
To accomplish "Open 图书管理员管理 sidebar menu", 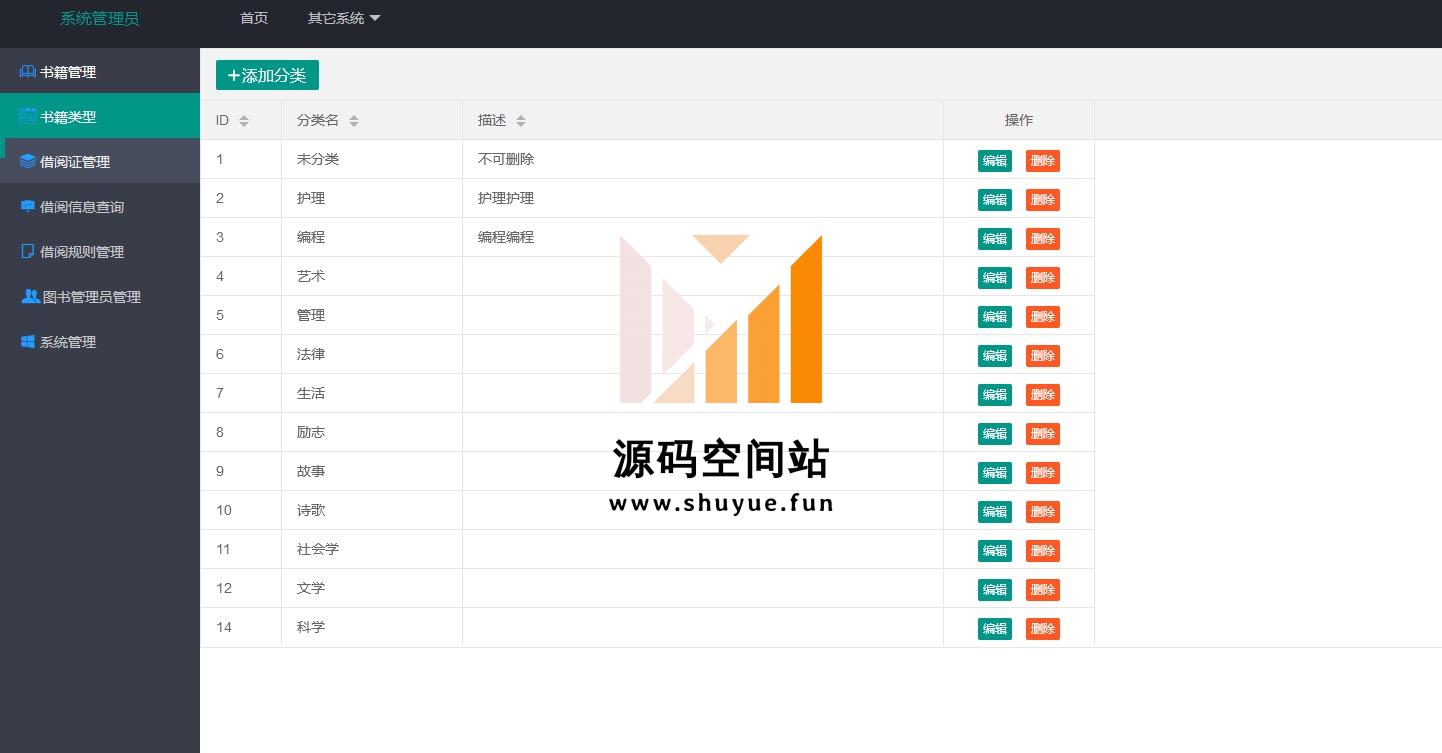I will (x=100, y=296).
